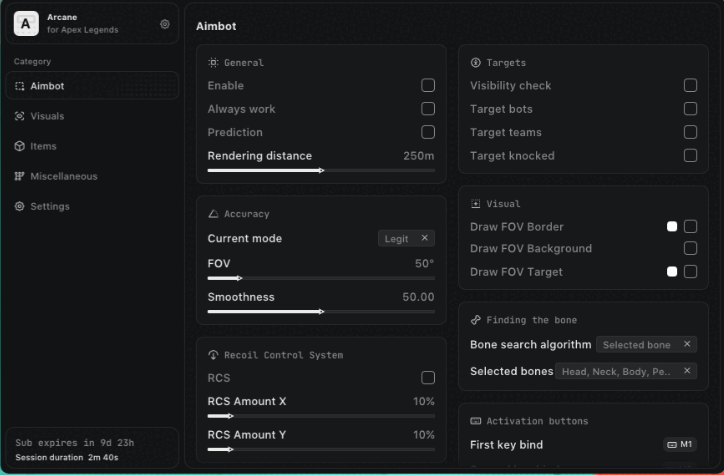Clear the Legit mode with its X
Viewport: 724px width, 475px height.
425,238
